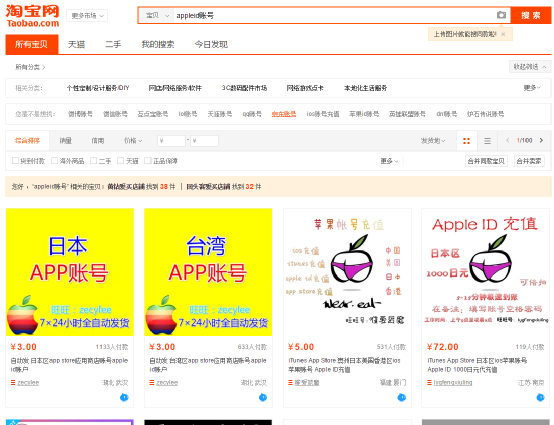Toggle 天猫 filter checkbox
The width and height of the screenshot is (554, 425).
click(x=120, y=161)
